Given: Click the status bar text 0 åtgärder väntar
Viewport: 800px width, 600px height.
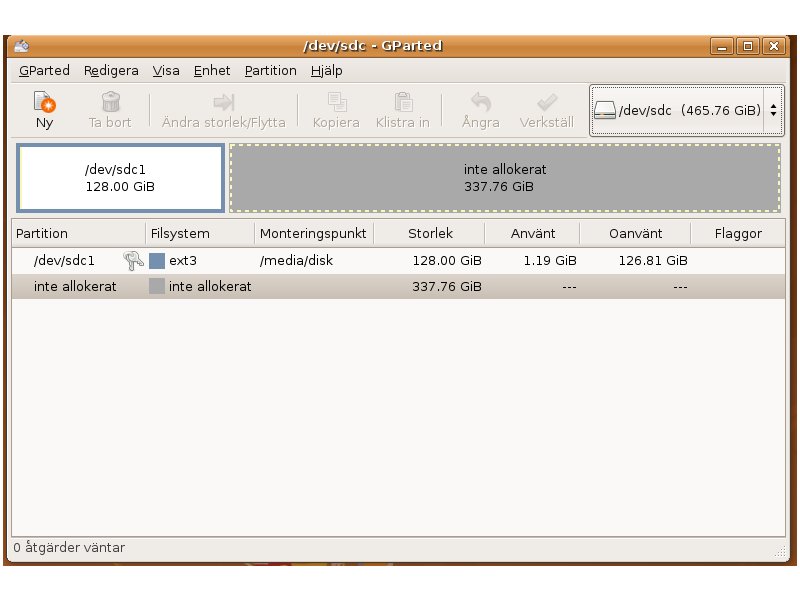Looking at the screenshot, I should (69, 547).
